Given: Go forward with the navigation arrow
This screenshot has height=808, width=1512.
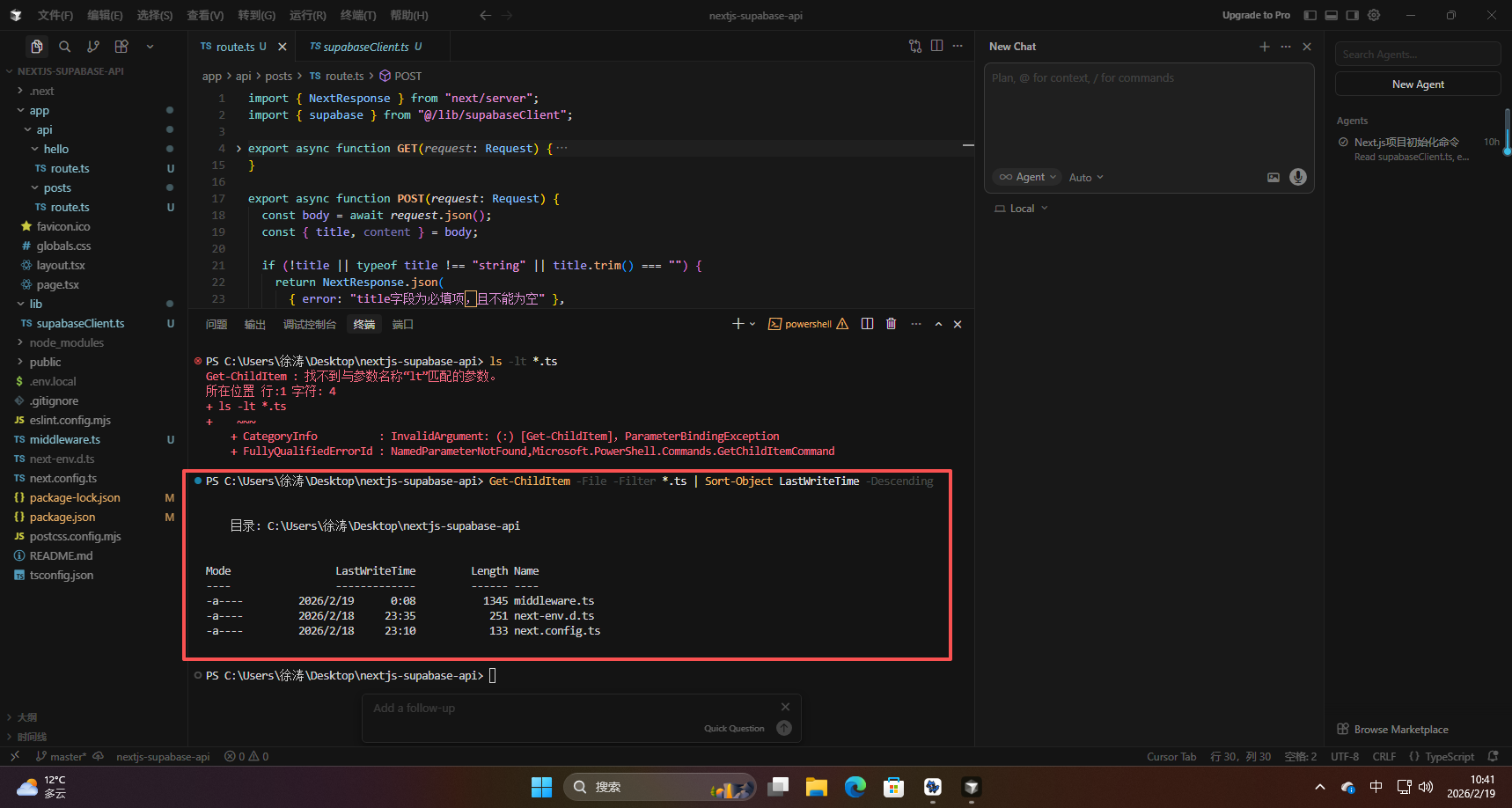Looking at the screenshot, I should [x=507, y=15].
